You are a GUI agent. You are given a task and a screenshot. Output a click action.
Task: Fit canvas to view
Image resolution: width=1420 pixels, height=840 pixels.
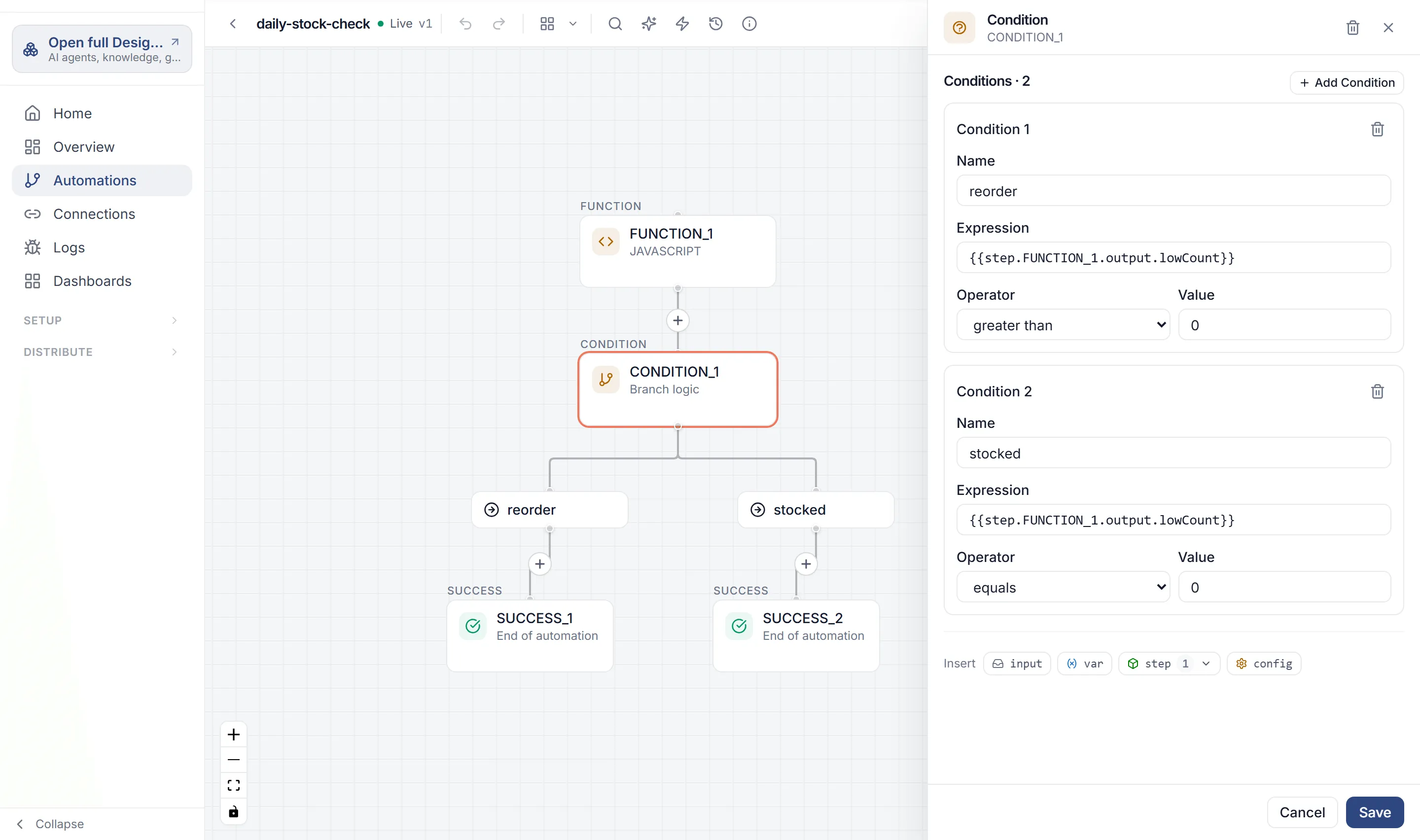click(x=234, y=786)
